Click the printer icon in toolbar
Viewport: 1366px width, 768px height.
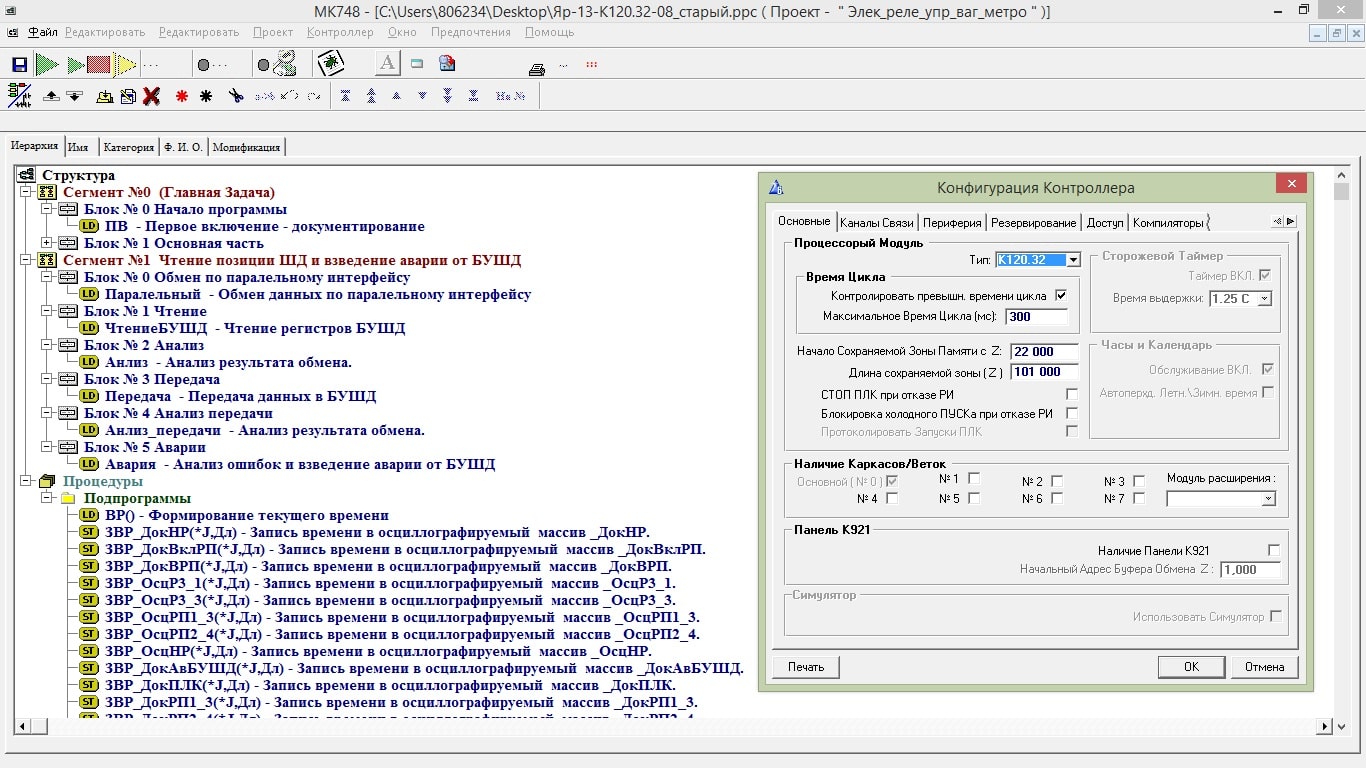click(x=537, y=68)
